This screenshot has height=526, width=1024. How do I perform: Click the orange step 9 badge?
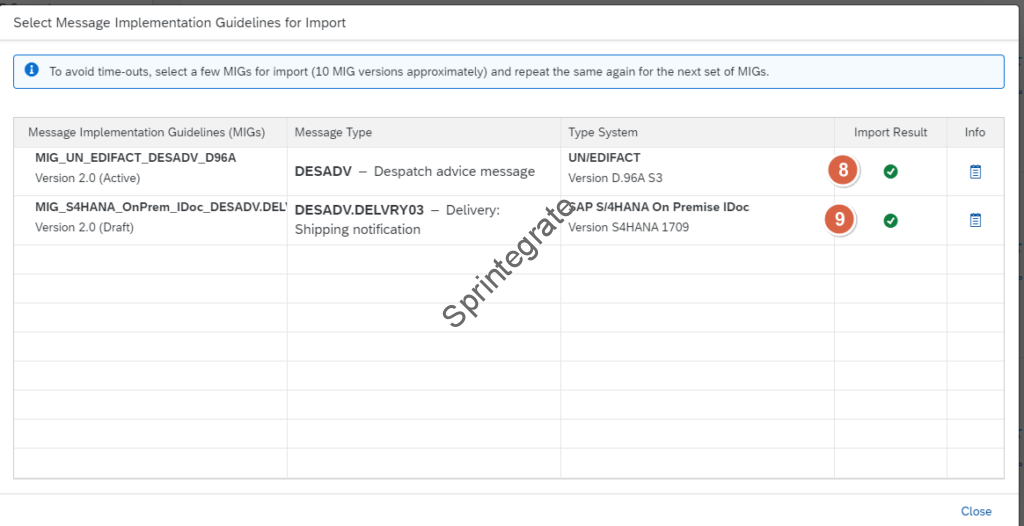coord(840,219)
